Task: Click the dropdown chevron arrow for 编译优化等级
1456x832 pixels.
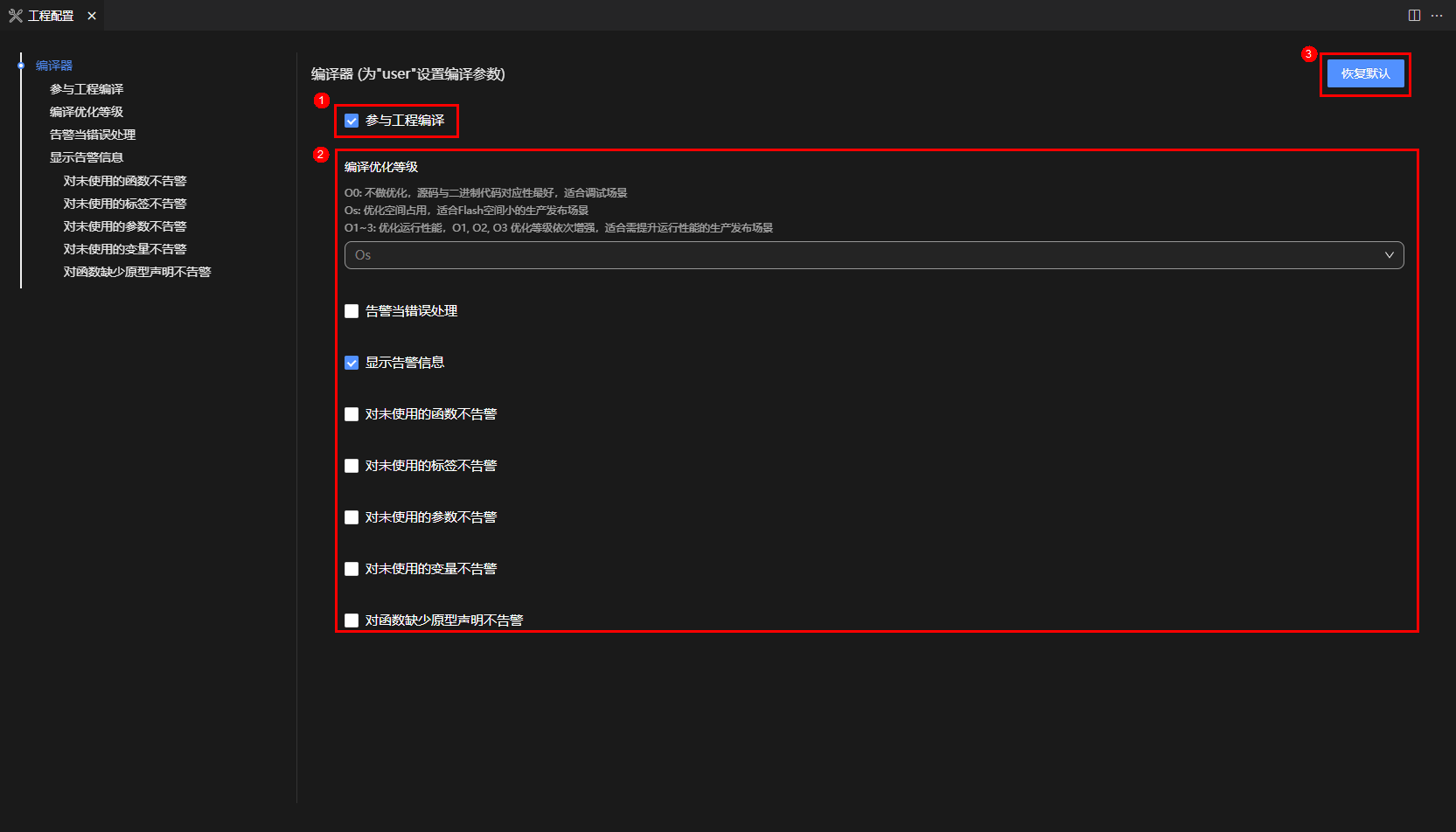Action: click(x=1389, y=255)
